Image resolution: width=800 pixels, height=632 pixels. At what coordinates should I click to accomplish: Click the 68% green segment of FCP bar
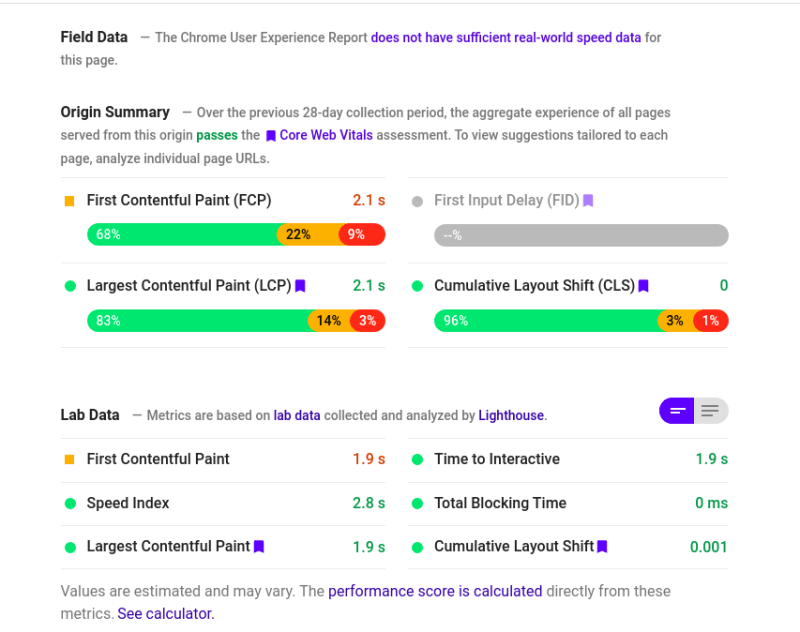point(184,235)
